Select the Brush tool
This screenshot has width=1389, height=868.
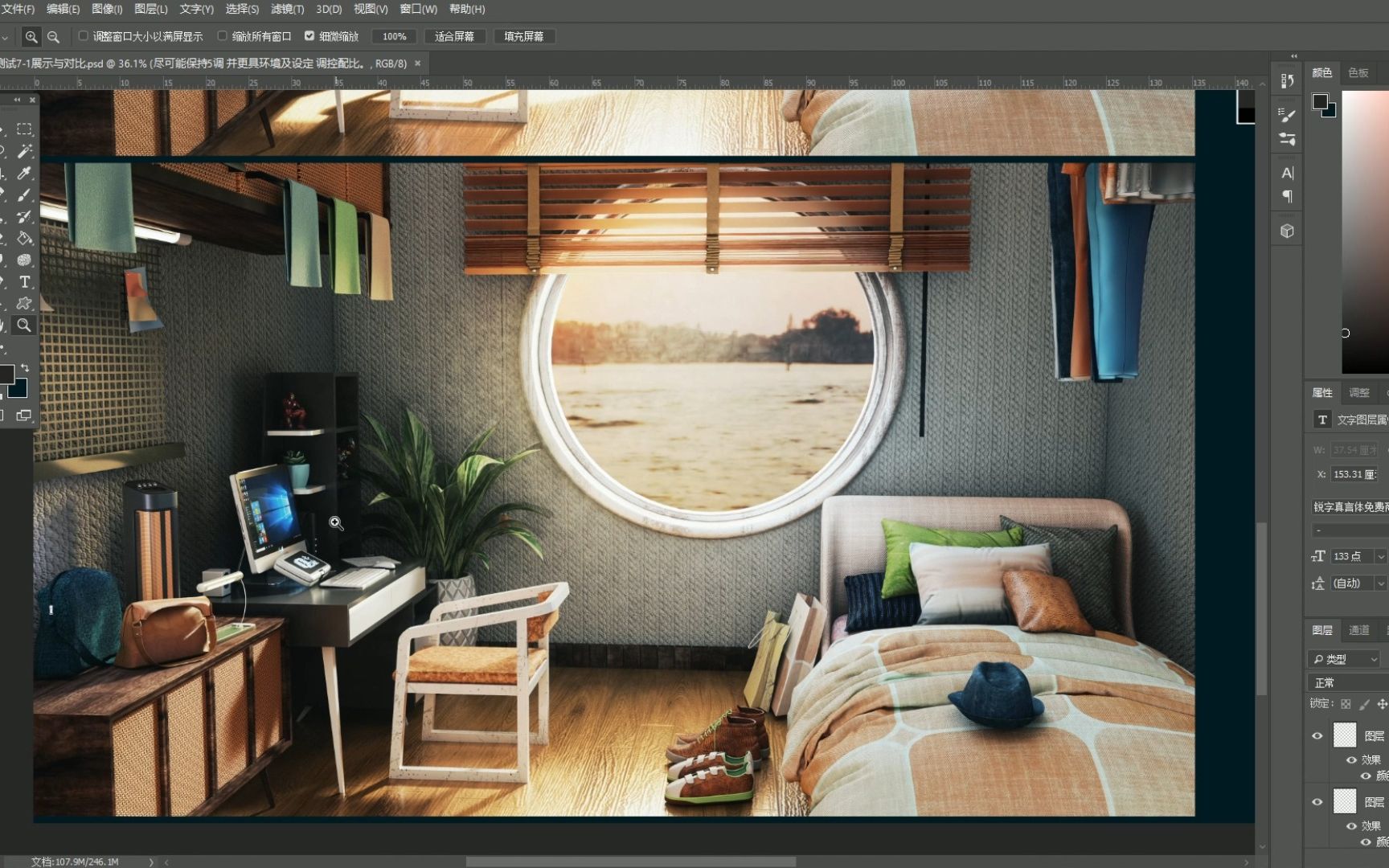pyautogui.click(x=24, y=194)
